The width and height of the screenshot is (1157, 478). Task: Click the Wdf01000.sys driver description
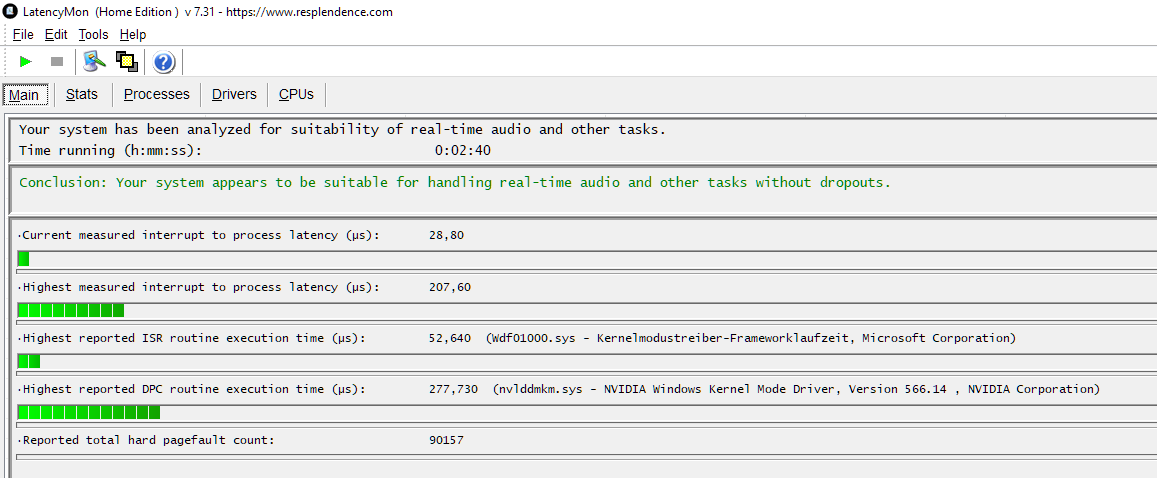[751, 338]
